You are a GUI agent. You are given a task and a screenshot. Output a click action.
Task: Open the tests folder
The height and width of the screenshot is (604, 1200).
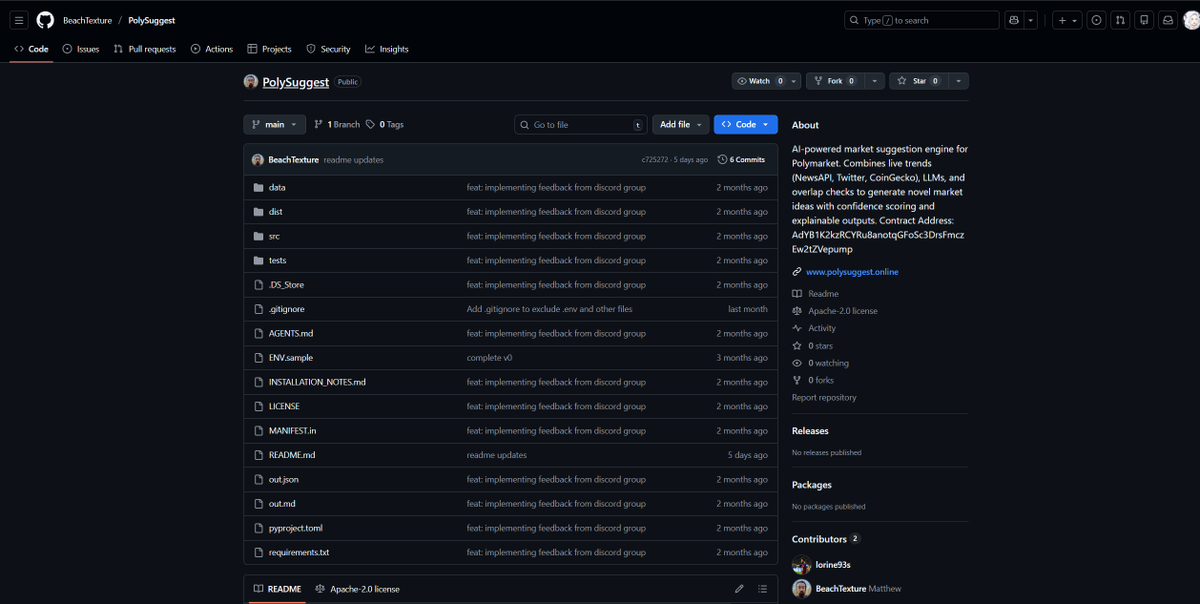coord(277,260)
